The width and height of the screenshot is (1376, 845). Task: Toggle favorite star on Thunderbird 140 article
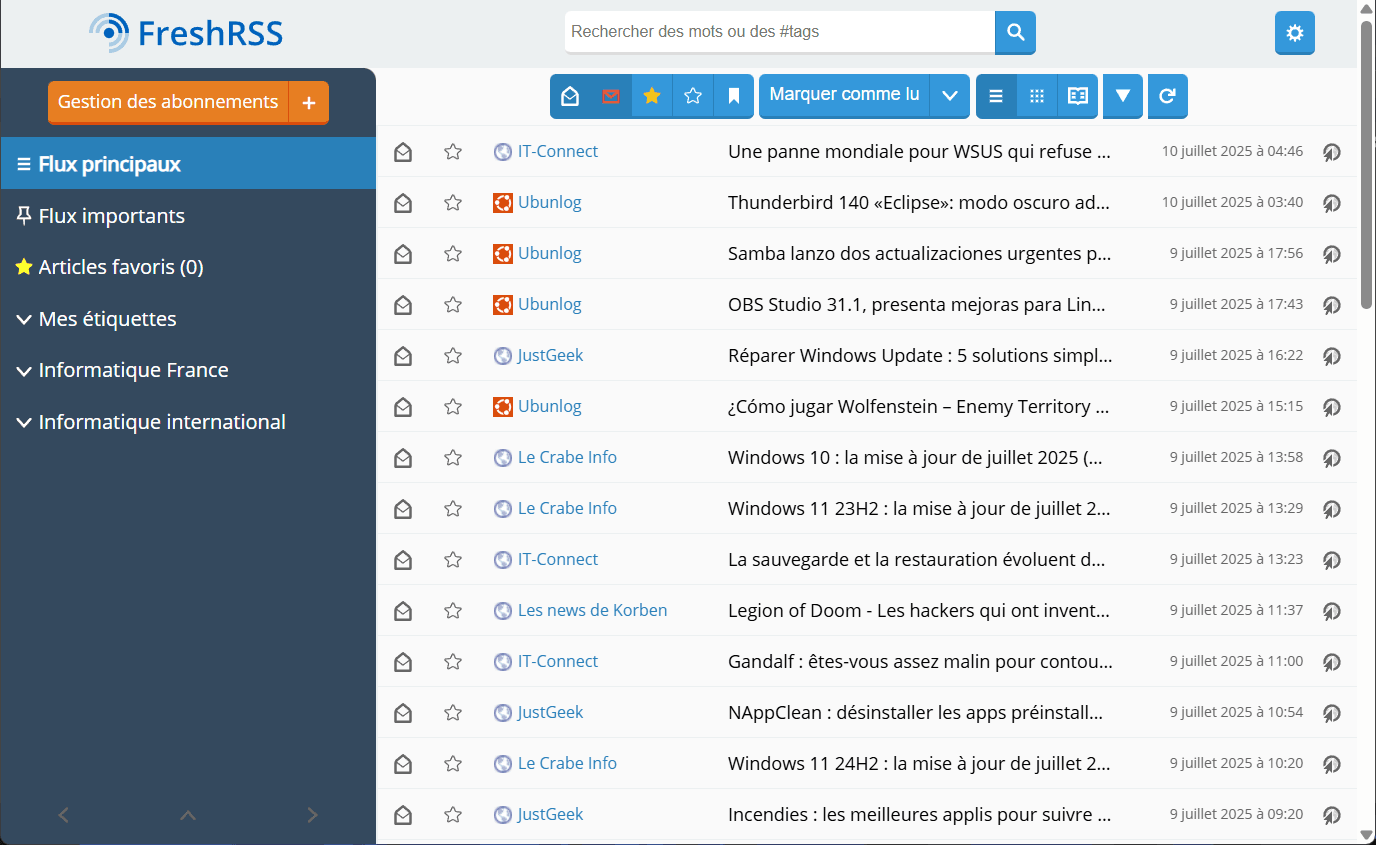pos(453,203)
